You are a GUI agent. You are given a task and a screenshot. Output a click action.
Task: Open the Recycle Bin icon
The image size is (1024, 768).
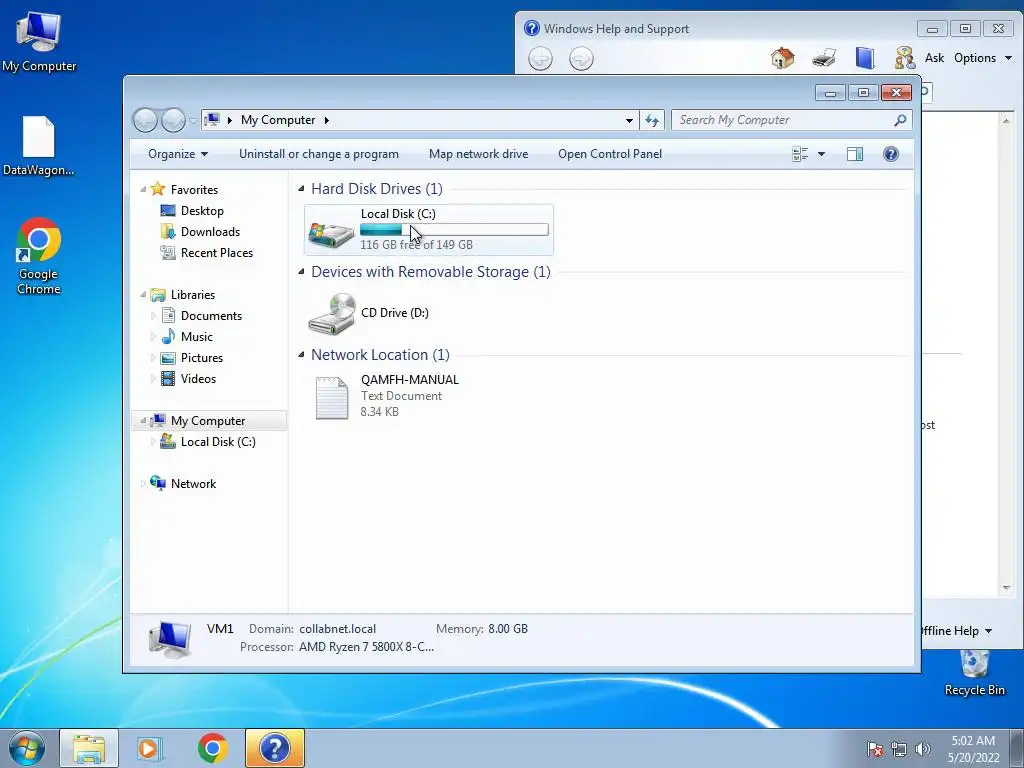point(974,673)
